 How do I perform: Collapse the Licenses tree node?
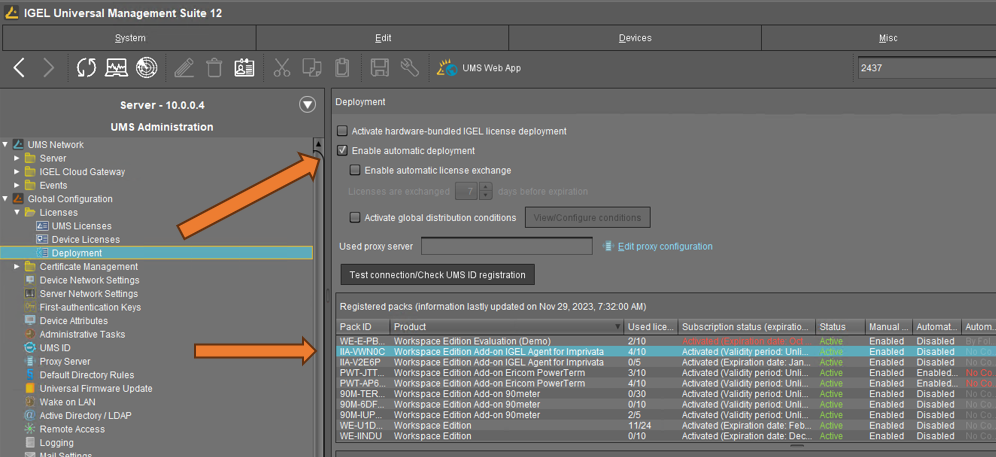(x=17, y=213)
